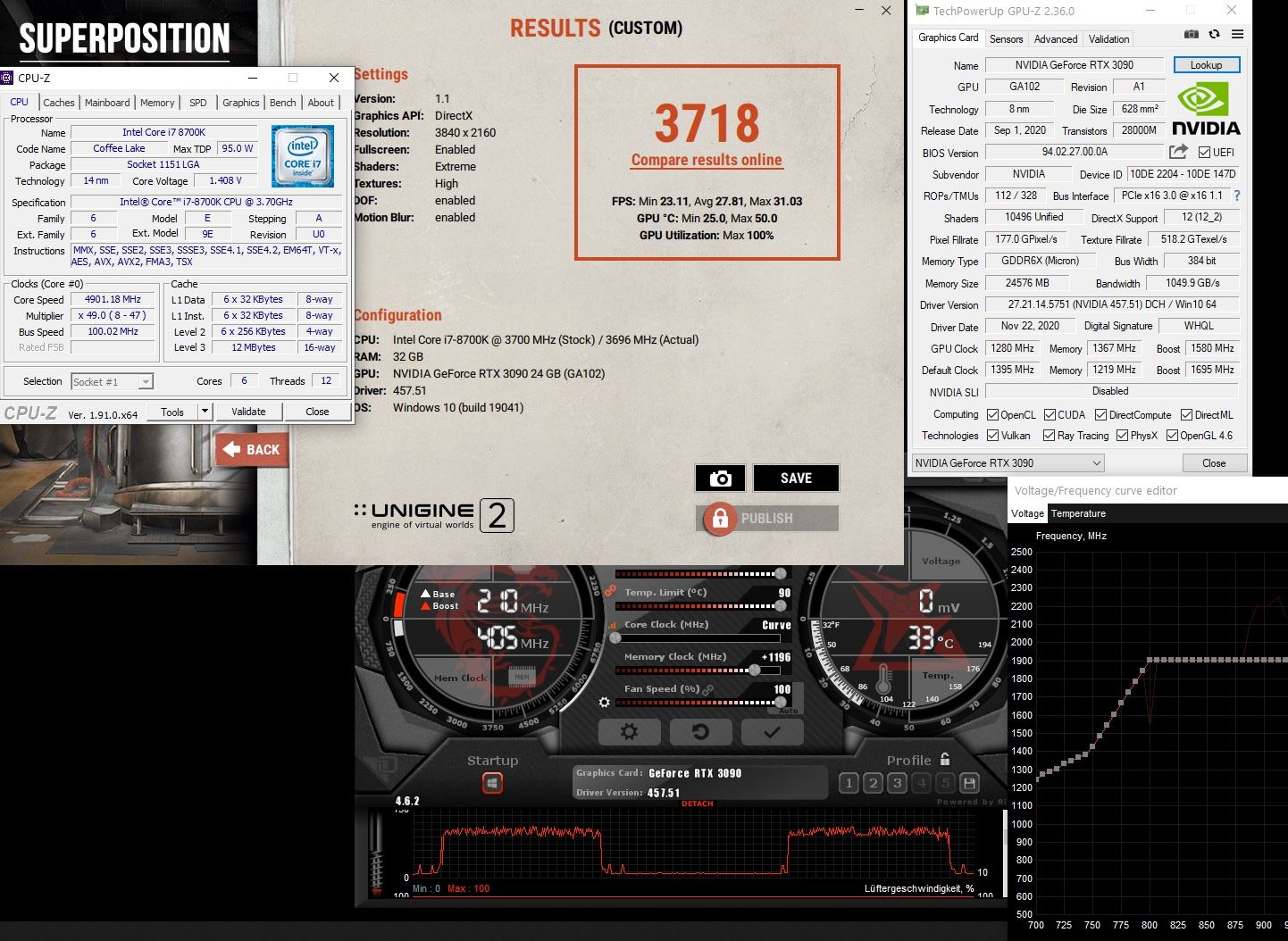Click CPU-Z Validate button

(x=248, y=412)
